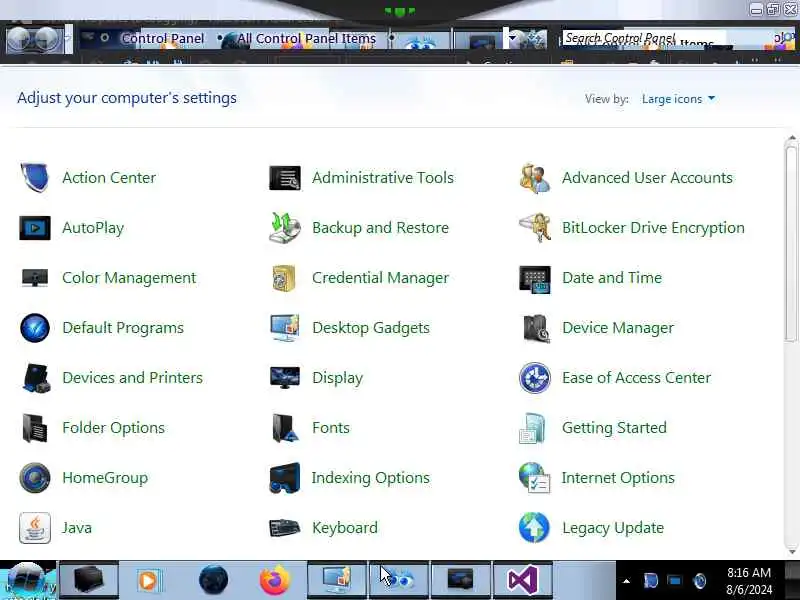The image size is (800, 600).
Task: Open the Windows Start button
Action: click(x=27, y=580)
